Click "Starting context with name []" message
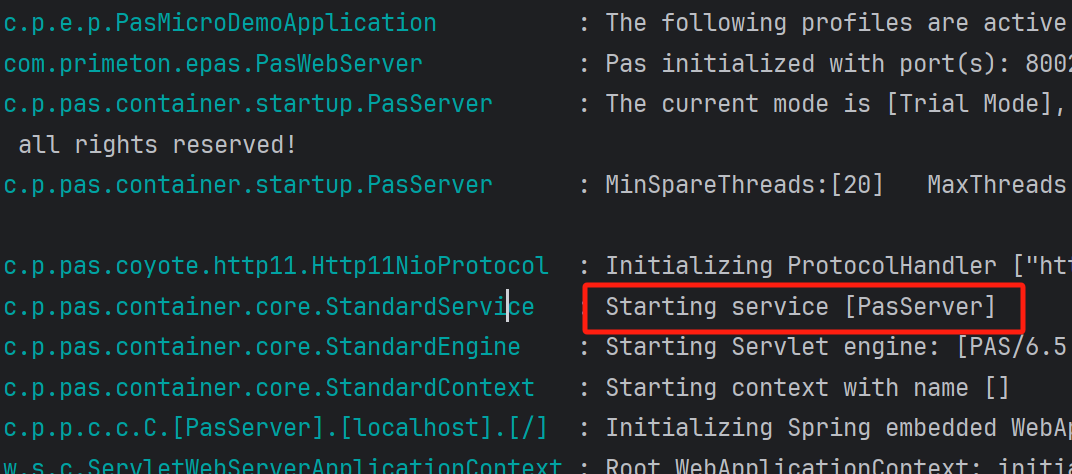Viewport: 1072px width, 474px height. (807, 388)
